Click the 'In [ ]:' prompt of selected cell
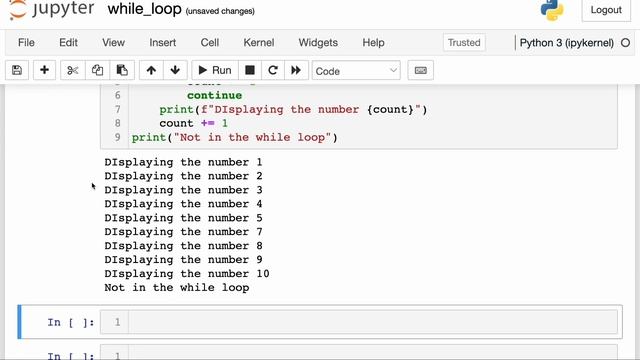 (71, 322)
